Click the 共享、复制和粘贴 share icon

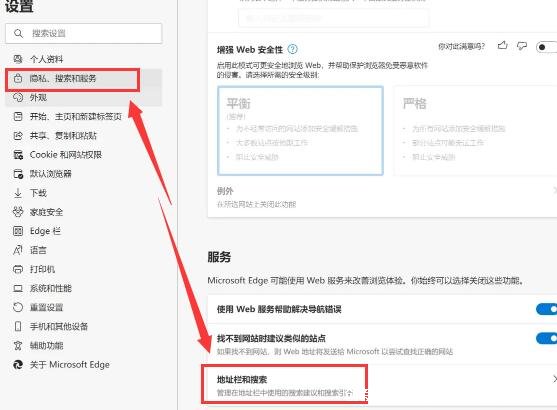pyautogui.click(x=18, y=135)
